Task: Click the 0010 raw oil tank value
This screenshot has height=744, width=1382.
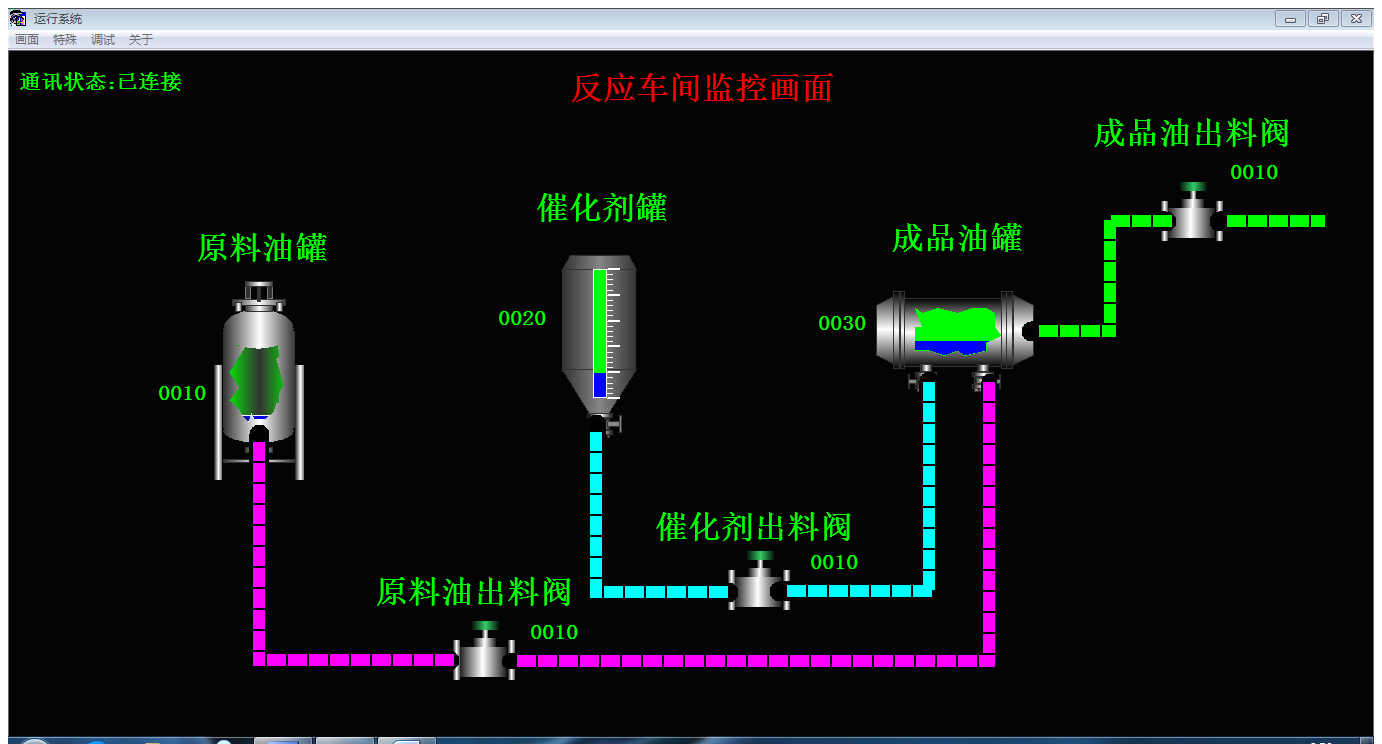Action: (182, 393)
